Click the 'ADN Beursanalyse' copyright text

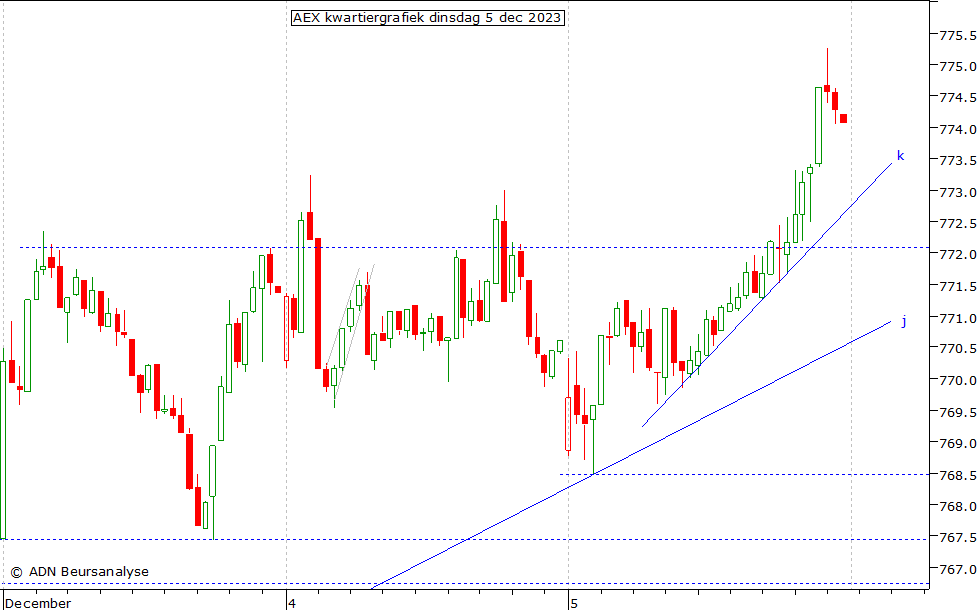(79, 571)
